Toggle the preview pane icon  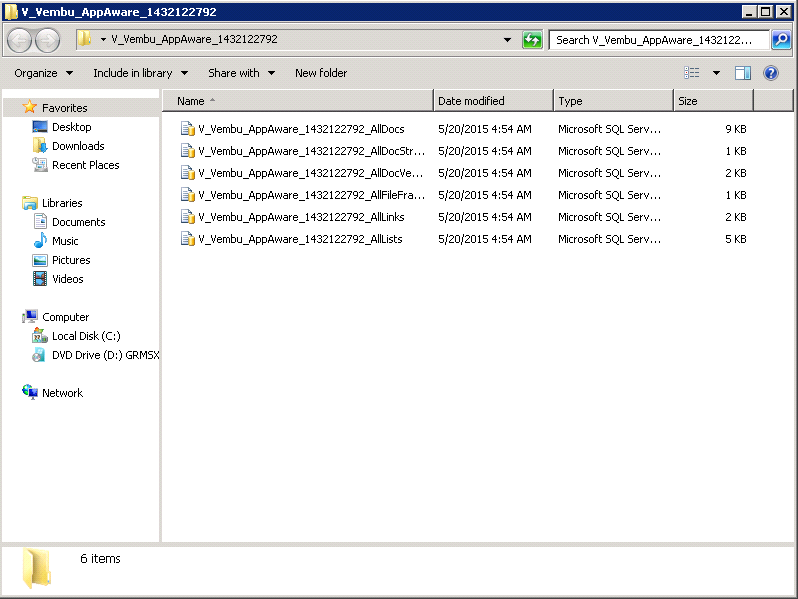[x=743, y=73]
